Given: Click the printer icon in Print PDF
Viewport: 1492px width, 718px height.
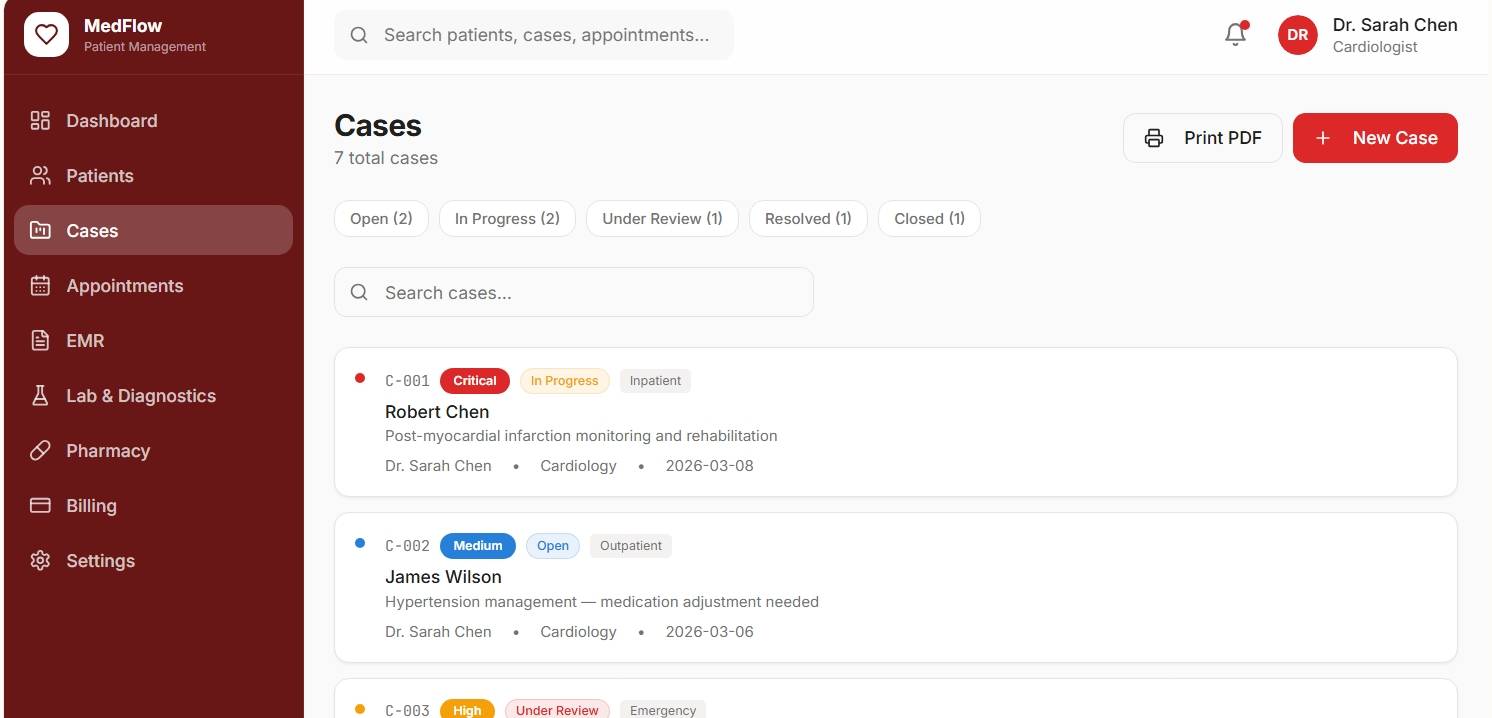Looking at the screenshot, I should pos(1154,138).
